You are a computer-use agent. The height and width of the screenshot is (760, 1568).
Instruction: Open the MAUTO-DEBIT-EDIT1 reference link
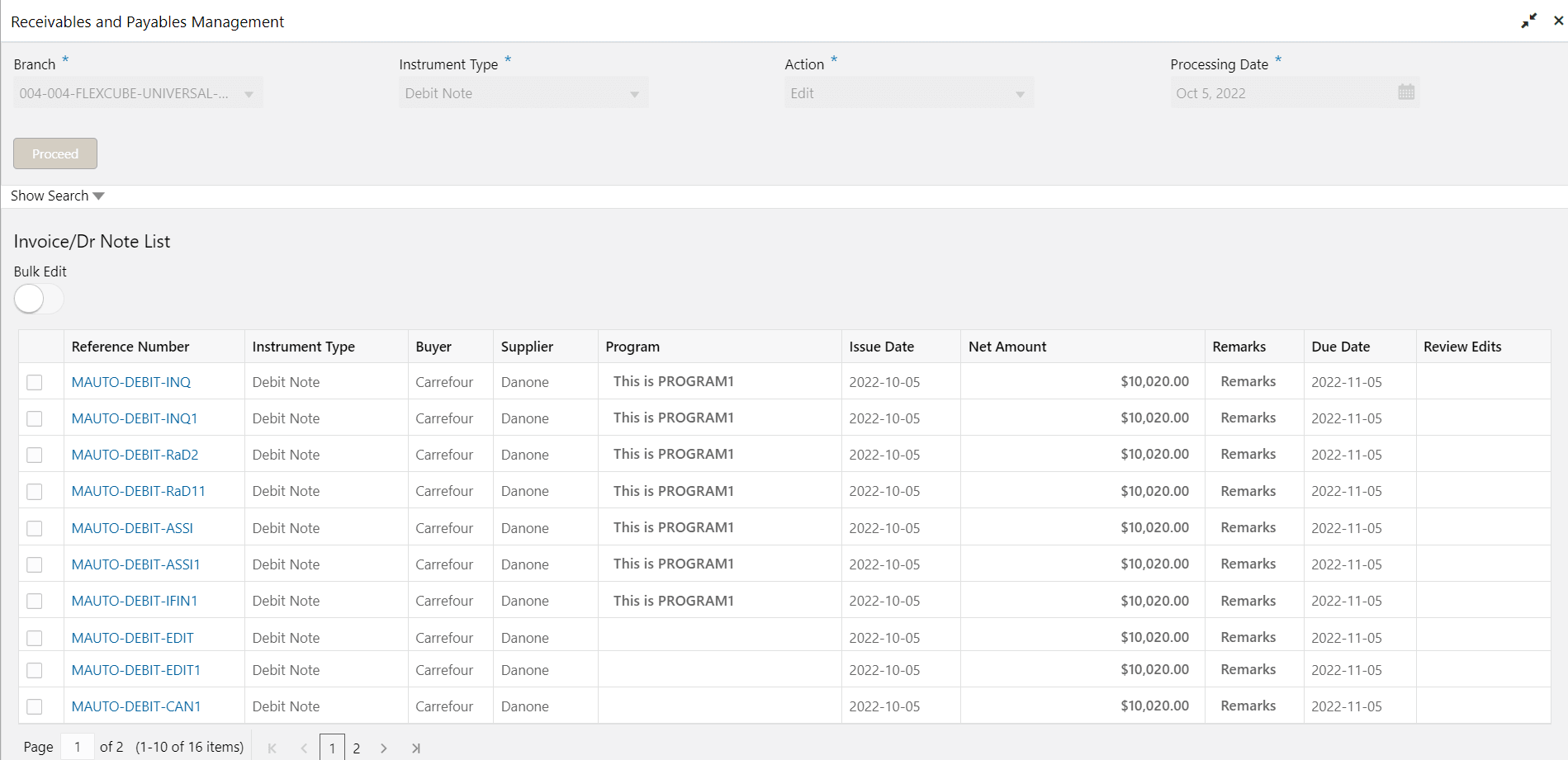click(x=136, y=670)
